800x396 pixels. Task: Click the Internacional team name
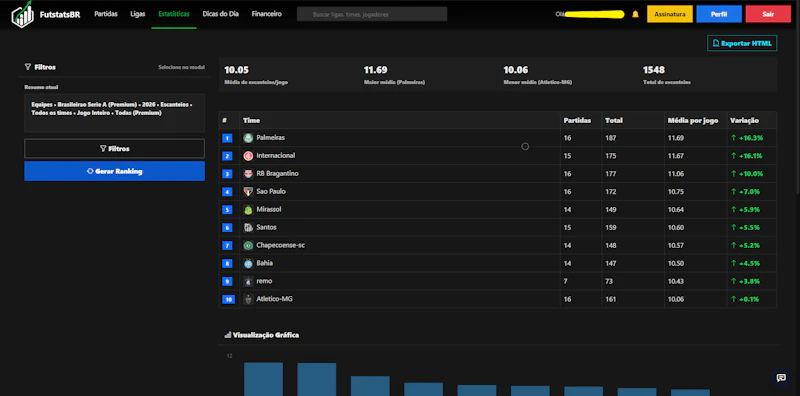[276, 156]
